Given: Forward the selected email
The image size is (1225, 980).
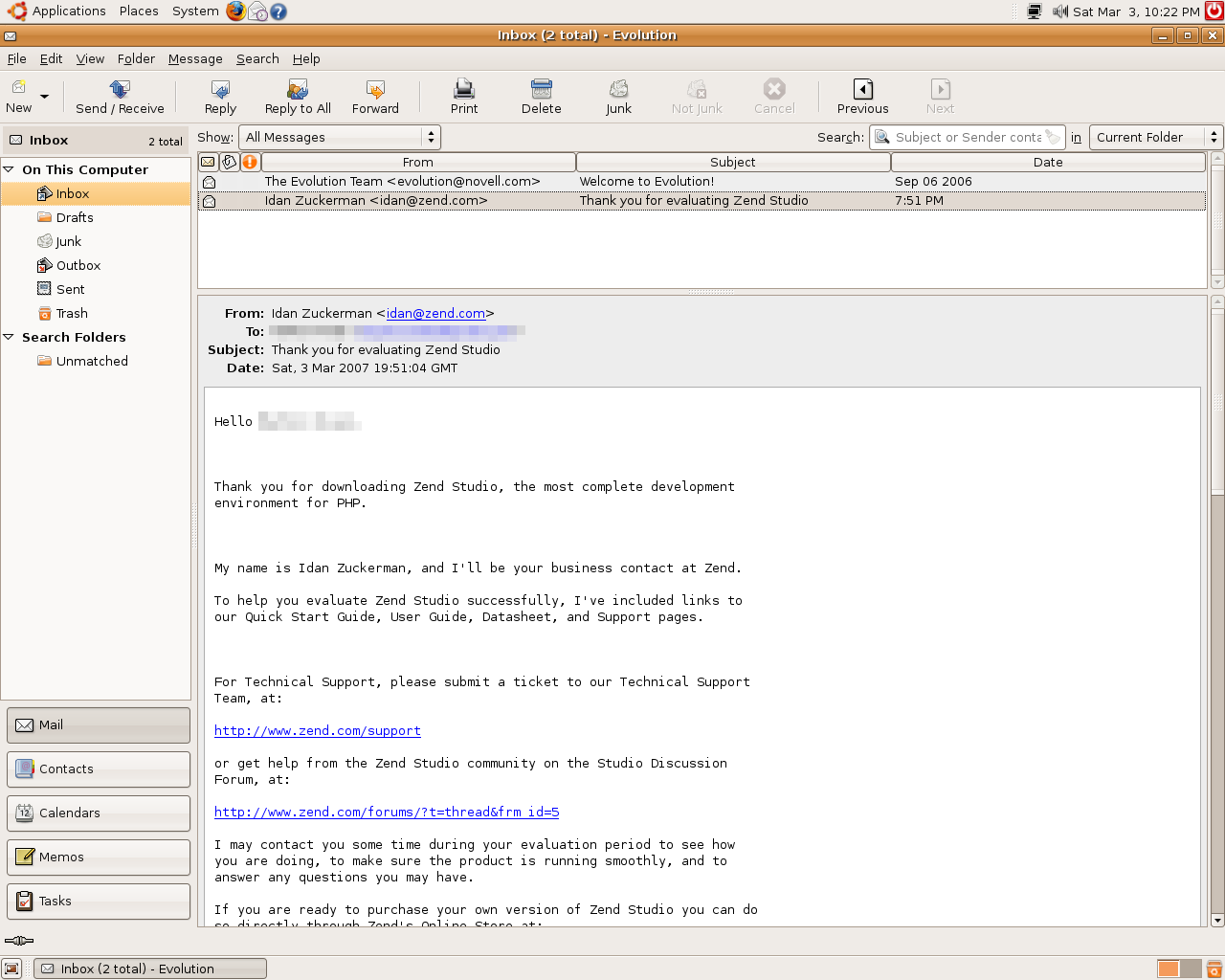Looking at the screenshot, I should (375, 97).
